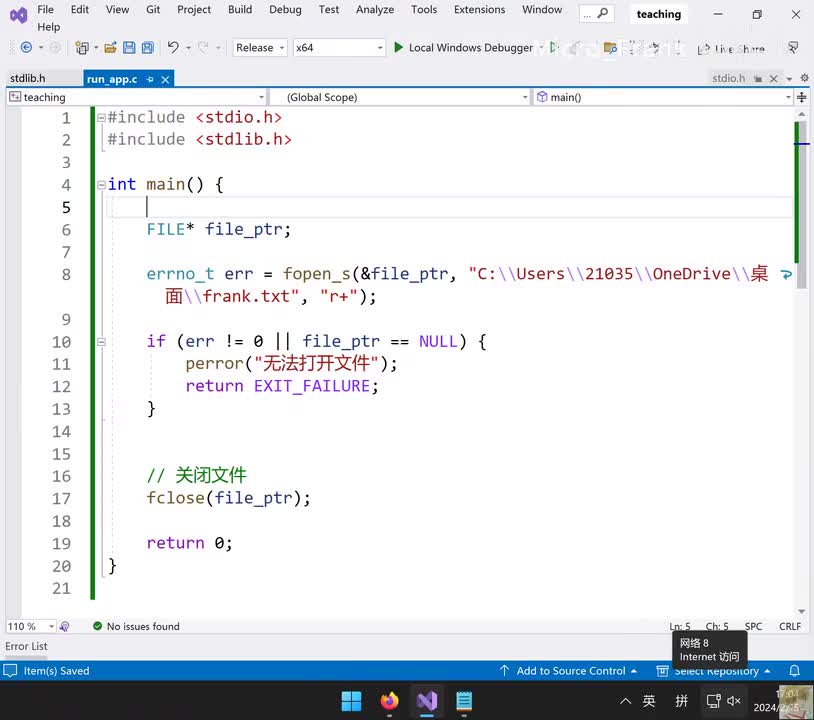Collapse the if block on line 10
Image resolution: width=814 pixels, height=720 pixels.
101,342
